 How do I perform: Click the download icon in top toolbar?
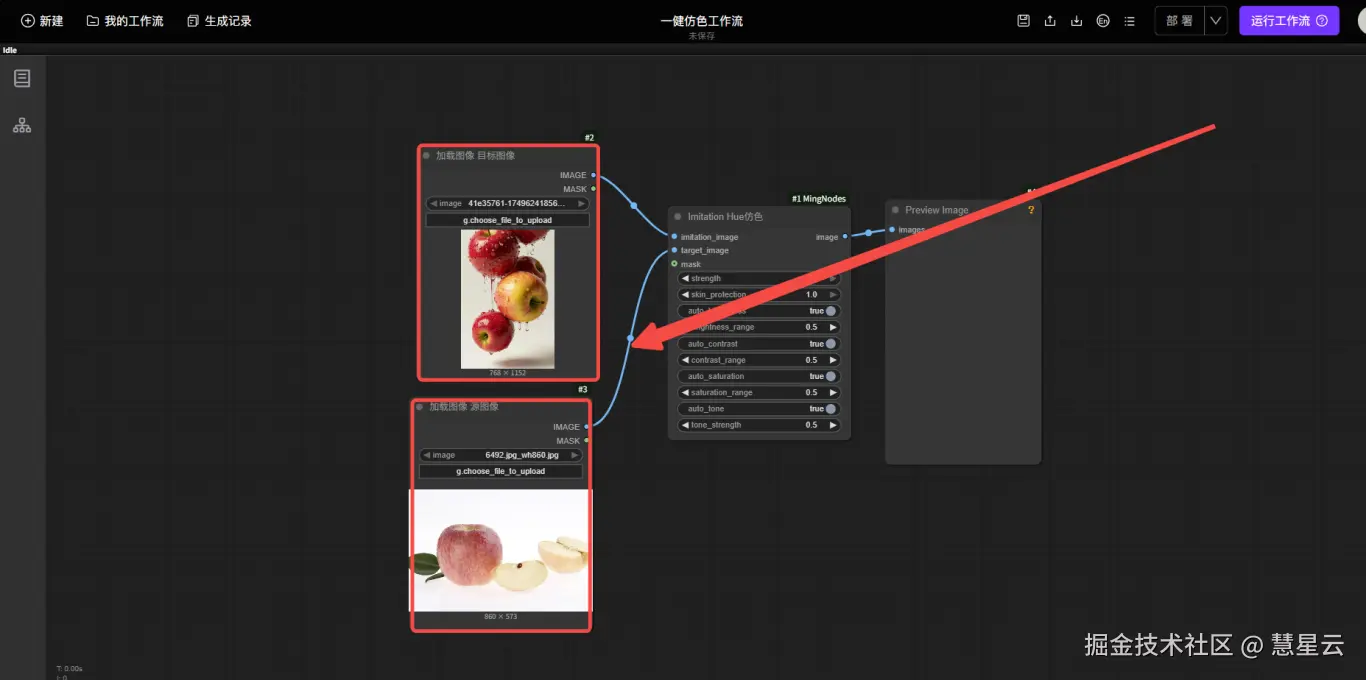1076,21
